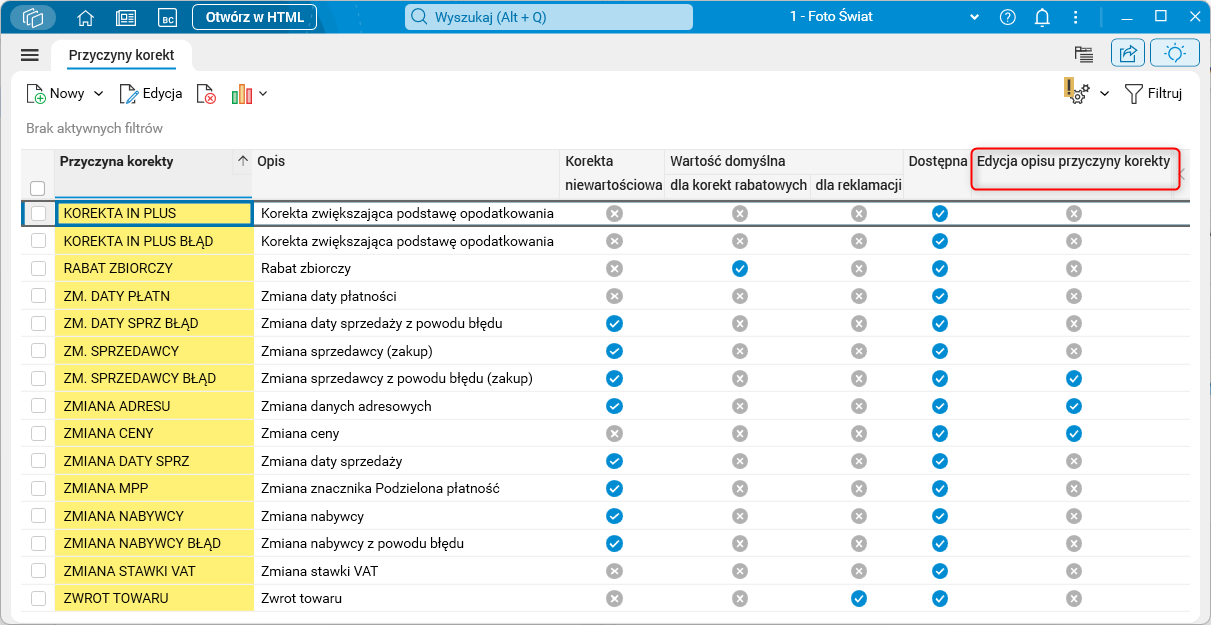Expand the settings gear dropdown arrow
Viewport: 1211px width, 625px height.
pyautogui.click(x=1105, y=94)
